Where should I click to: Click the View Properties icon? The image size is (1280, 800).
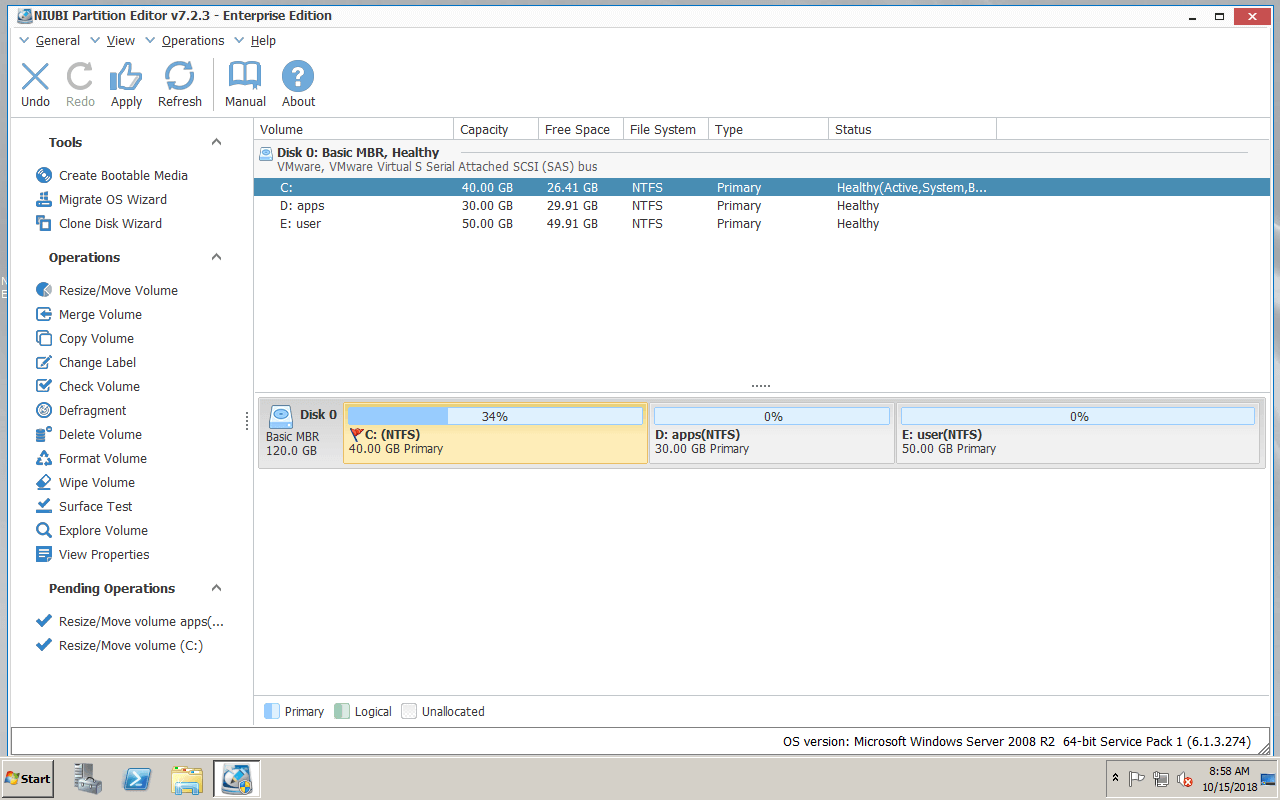44,554
